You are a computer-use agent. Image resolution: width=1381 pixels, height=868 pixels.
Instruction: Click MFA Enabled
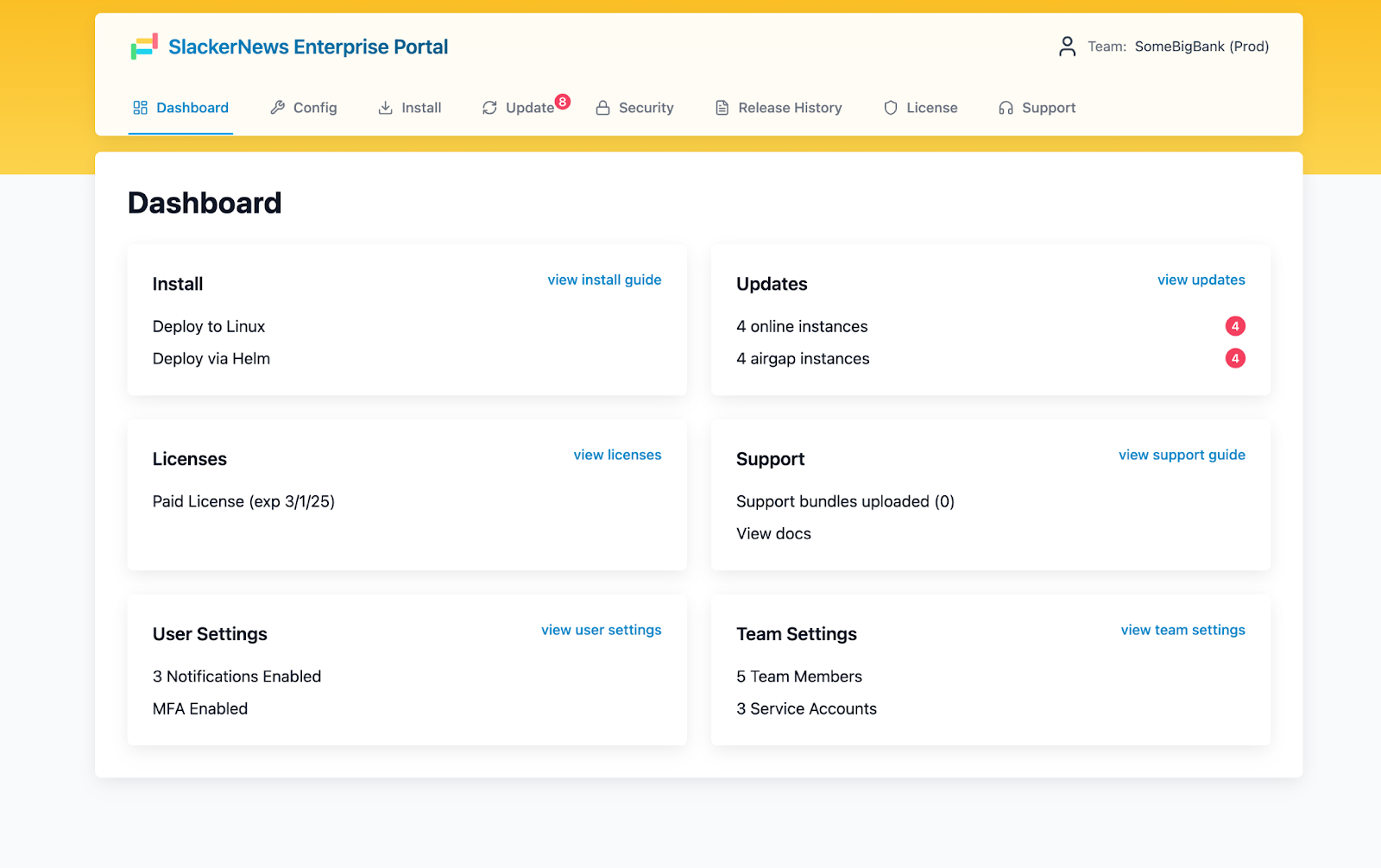click(x=200, y=708)
